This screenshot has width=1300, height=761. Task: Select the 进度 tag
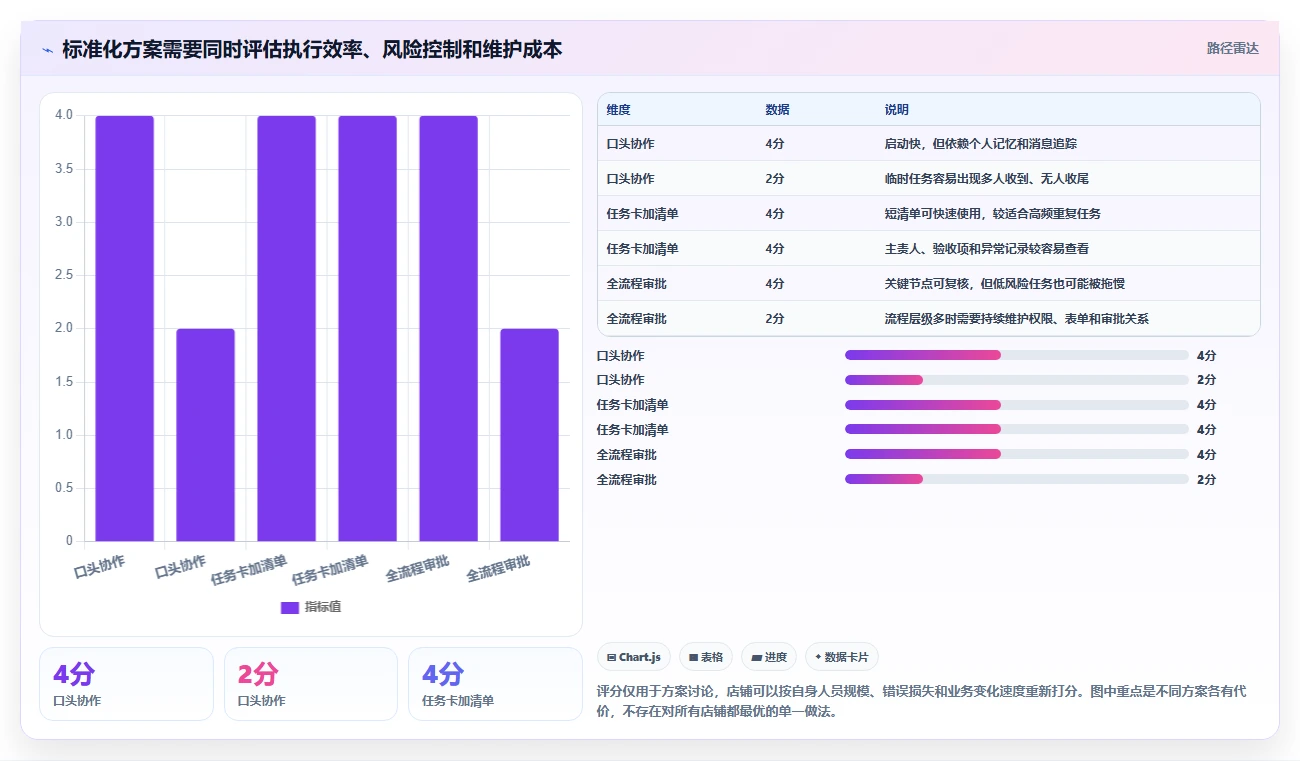tap(769, 657)
